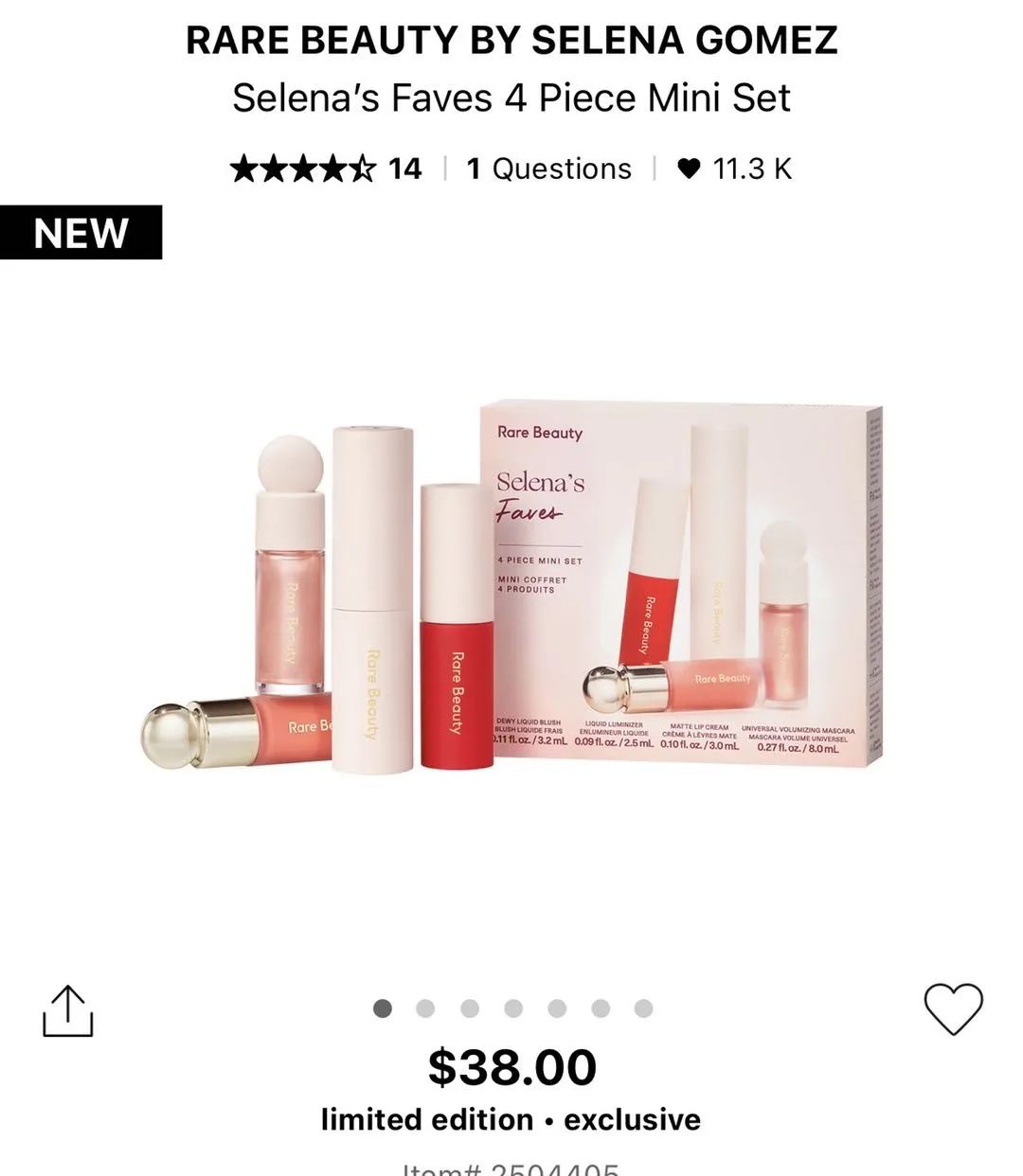Tap the $38.00 price text
Image resolution: width=1023 pixels, height=1176 pixels.
(512, 1067)
